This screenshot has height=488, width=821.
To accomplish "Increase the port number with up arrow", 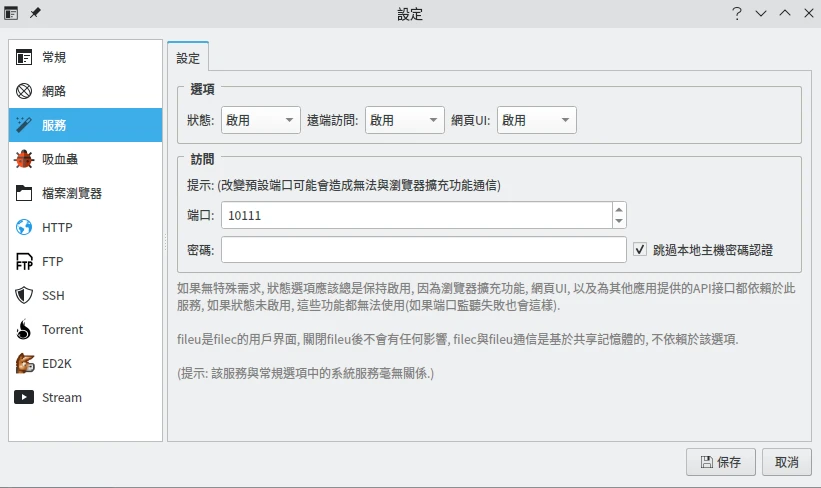I will [x=619, y=209].
